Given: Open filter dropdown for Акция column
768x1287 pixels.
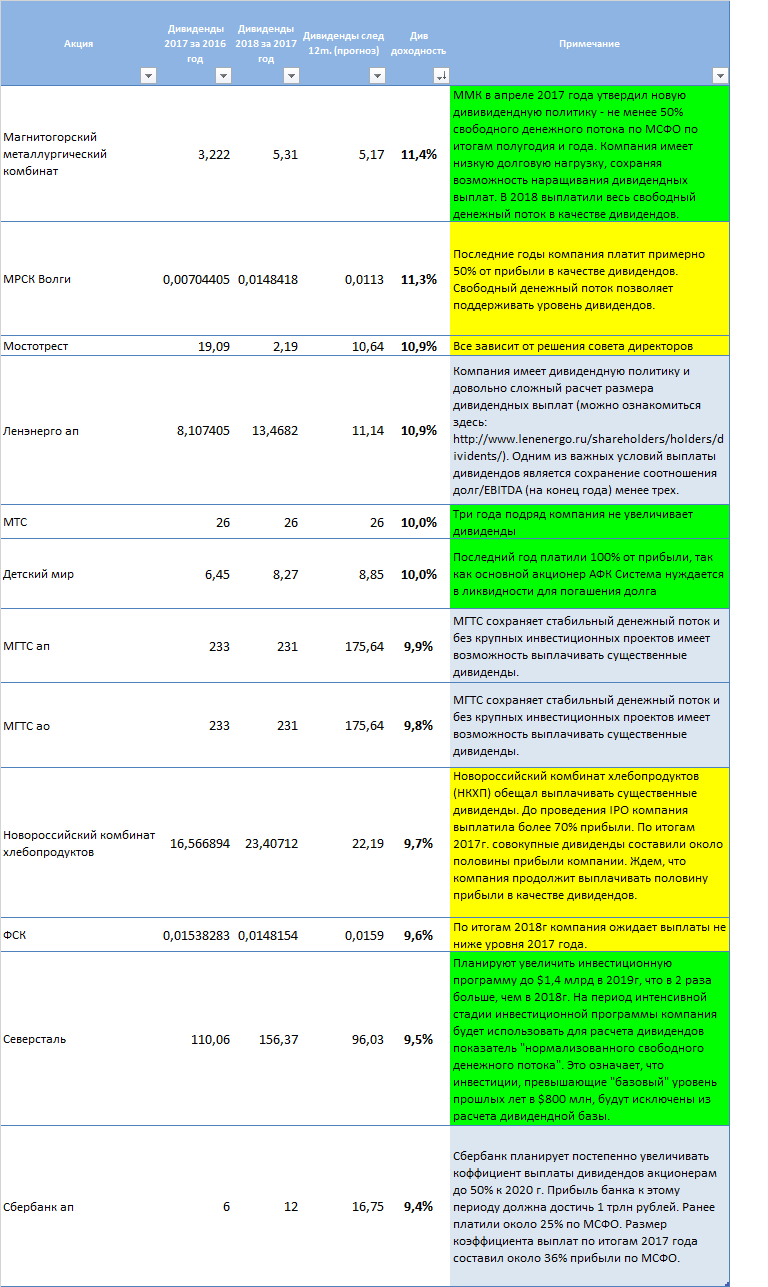Looking at the screenshot, I should tap(148, 76).
